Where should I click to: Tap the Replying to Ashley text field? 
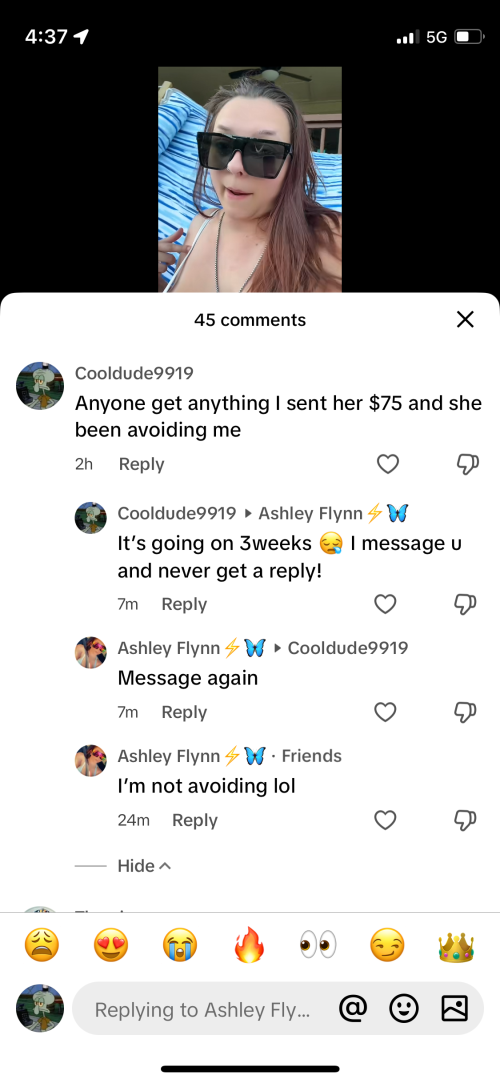click(x=203, y=1009)
